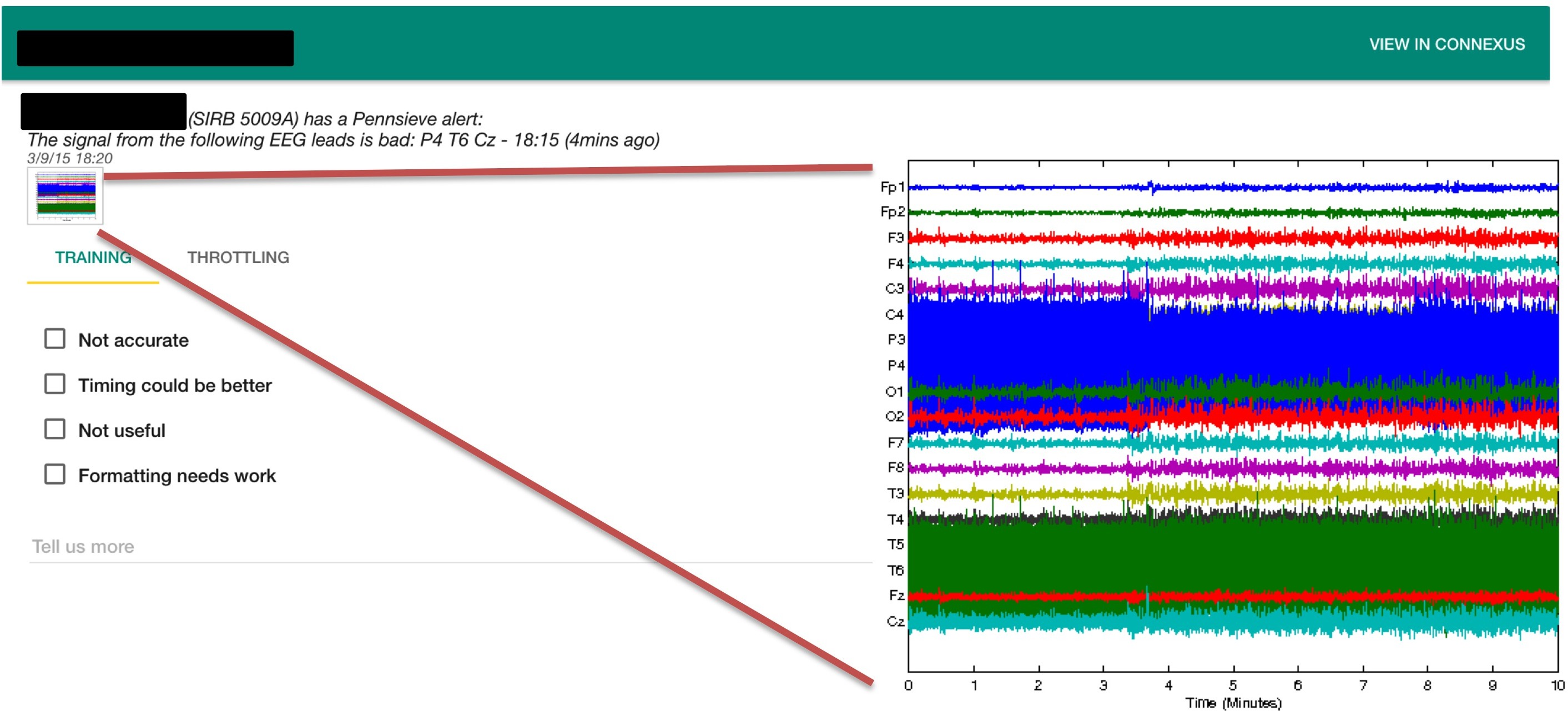Tick the Not useful checkbox
This screenshot has width=1568, height=711.
(x=55, y=429)
